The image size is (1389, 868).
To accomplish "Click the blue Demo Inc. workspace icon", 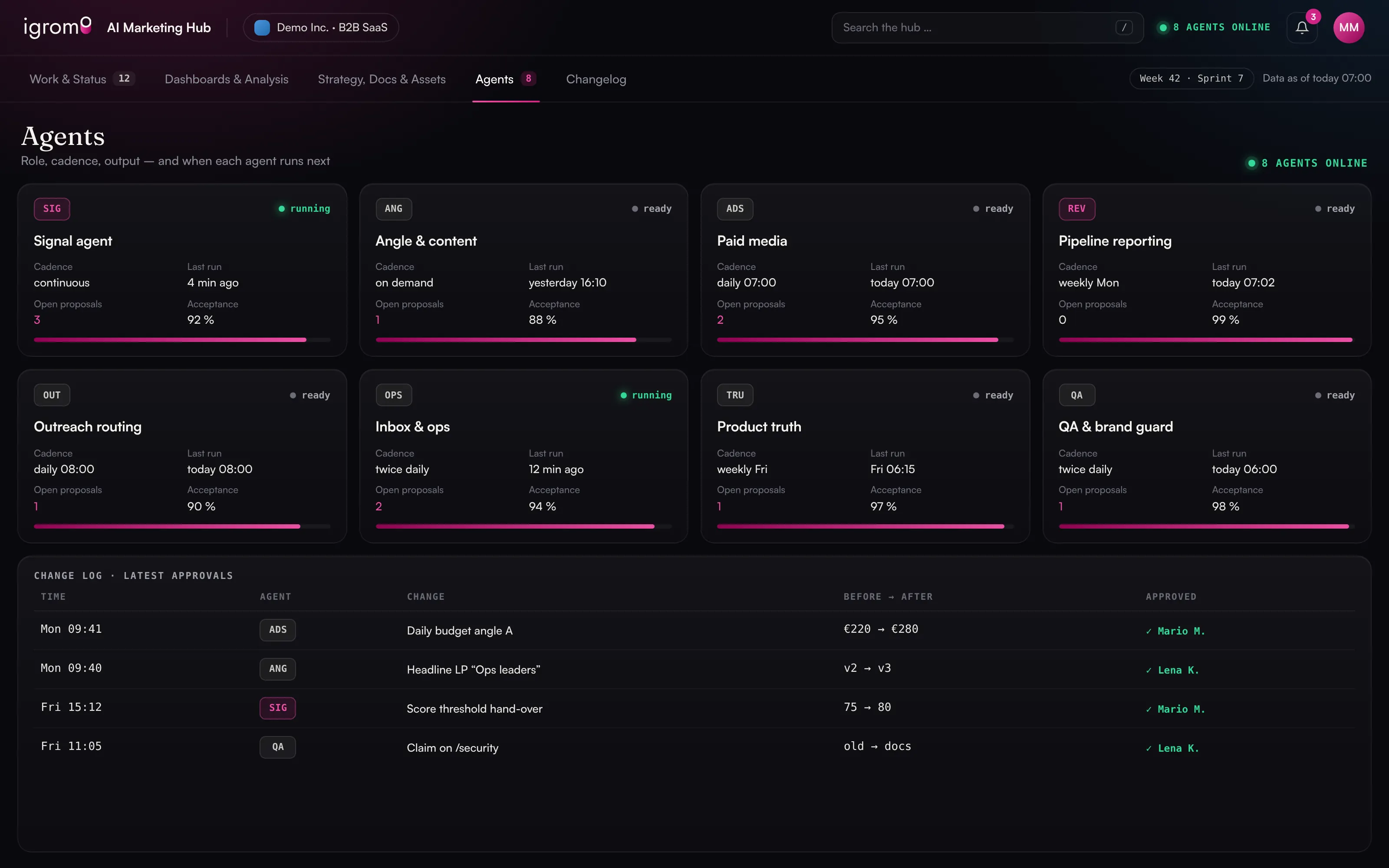I will pos(262,27).
